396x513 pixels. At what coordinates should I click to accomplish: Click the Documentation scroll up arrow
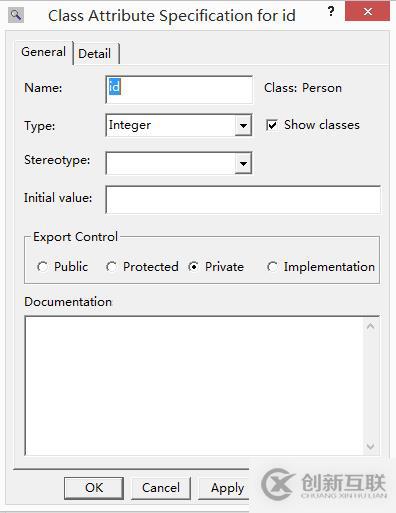[370, 326]
